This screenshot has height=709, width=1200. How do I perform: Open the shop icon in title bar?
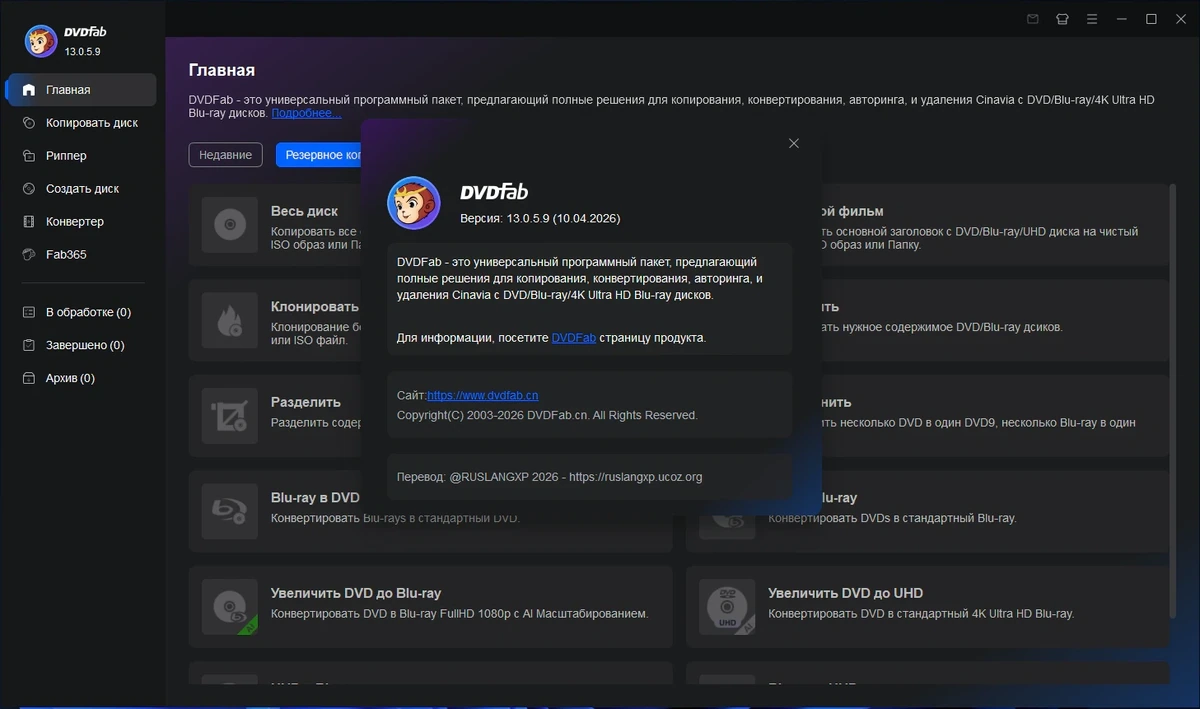click(x=1062, y=19)
